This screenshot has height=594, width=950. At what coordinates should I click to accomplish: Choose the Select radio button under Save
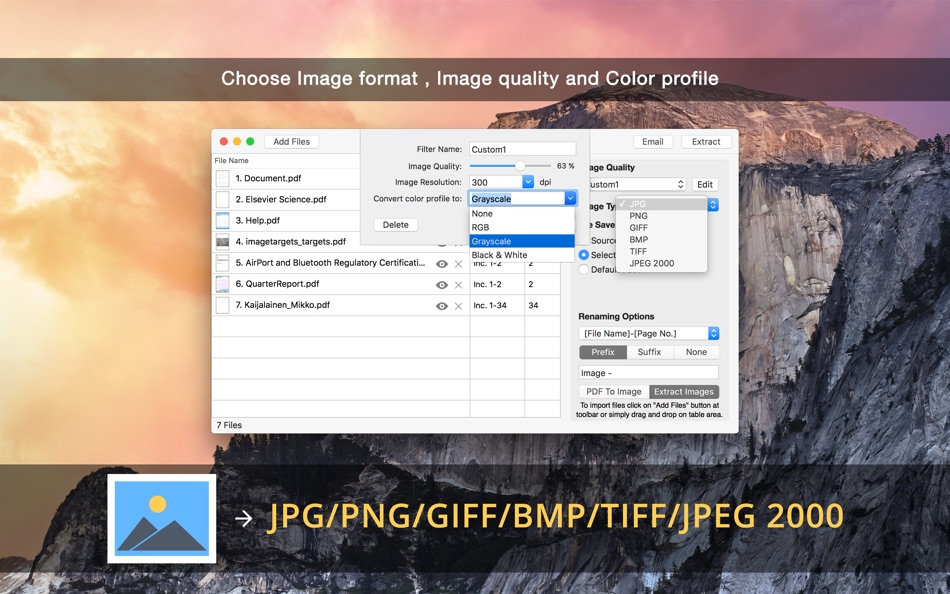click(583, 255)
